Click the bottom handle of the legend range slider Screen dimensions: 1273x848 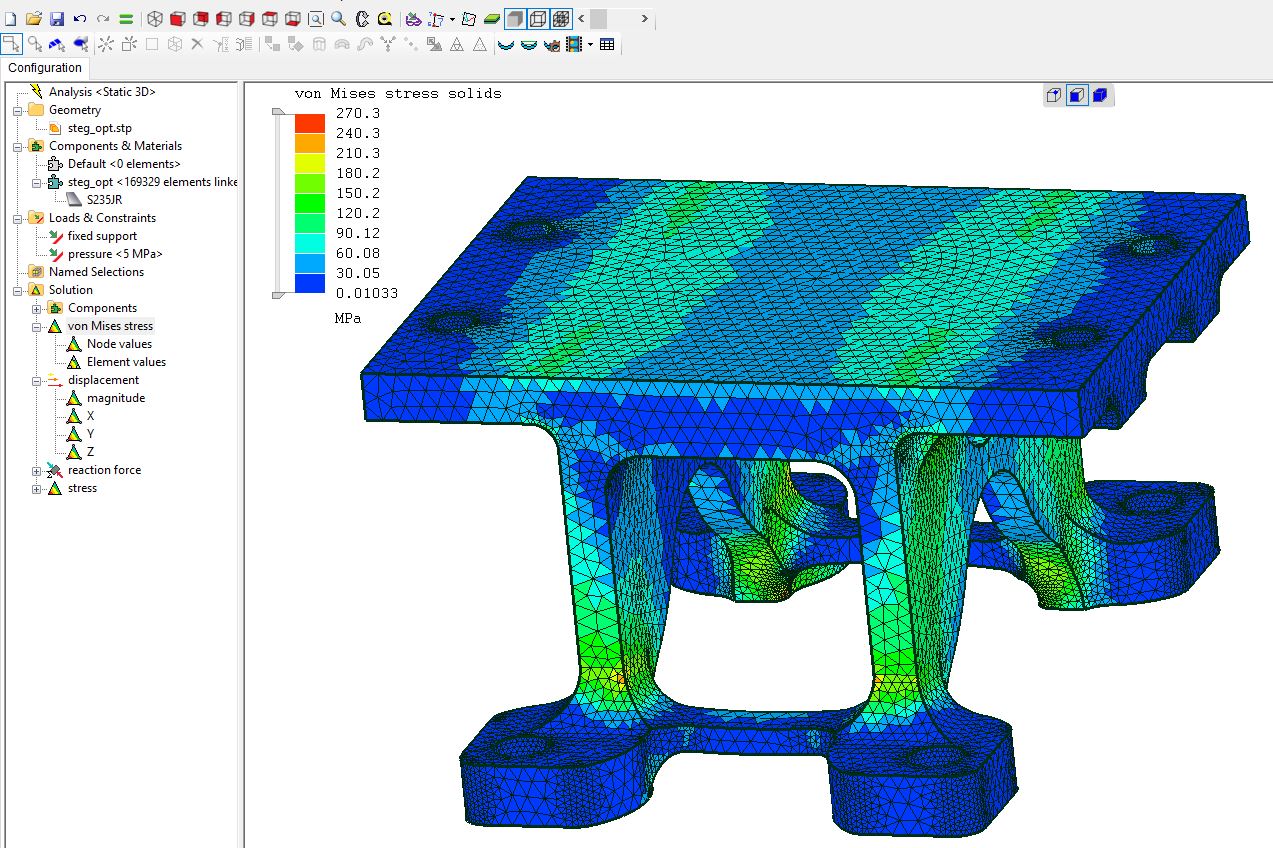(x=279, y=294)
